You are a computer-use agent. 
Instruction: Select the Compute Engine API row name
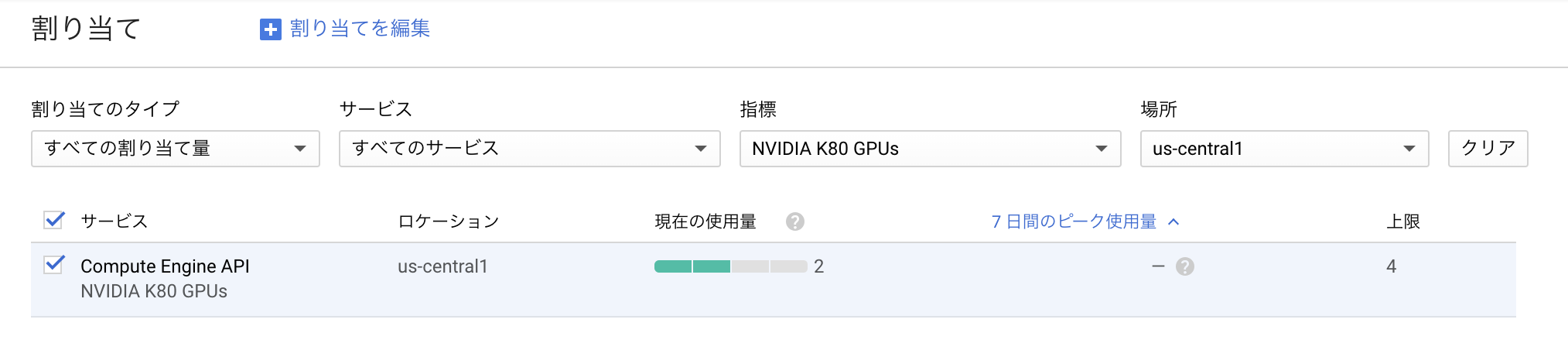click(x=165, y=266)
